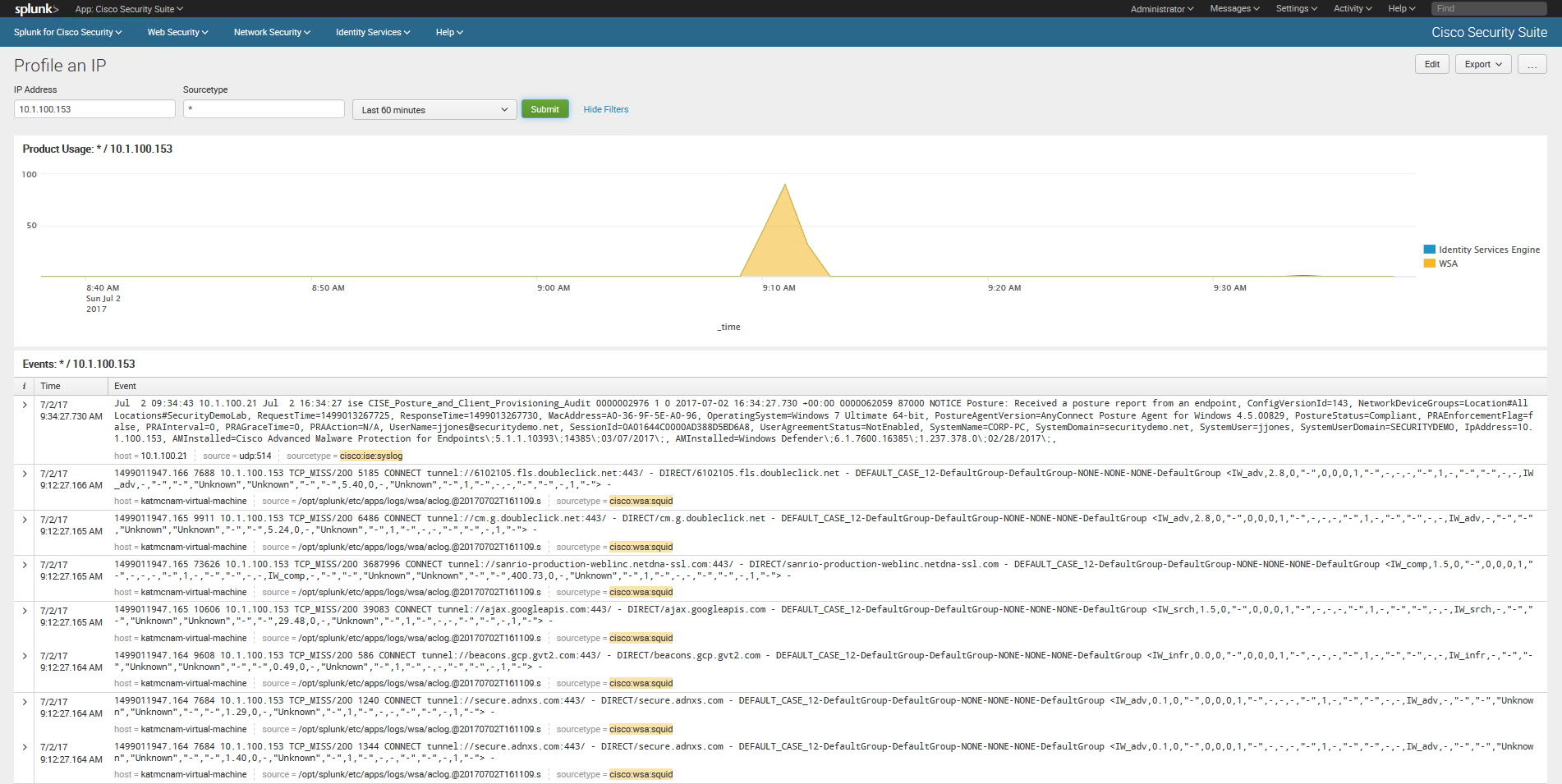This screenshot has height=784, width=1562.
Task: Click the WSA legend color swatch
Action: click(x=1429, y=264)
